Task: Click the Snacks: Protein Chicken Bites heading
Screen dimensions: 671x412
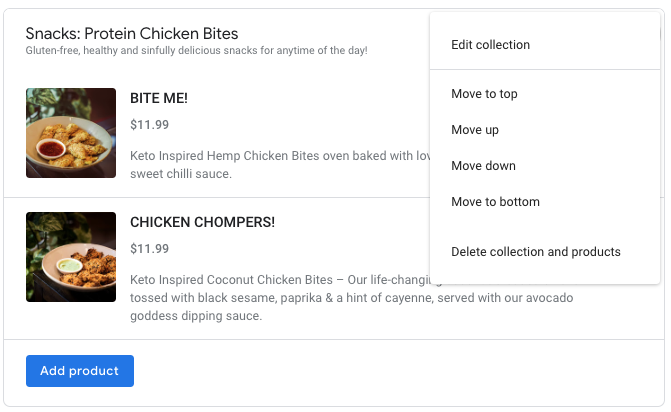Action: click(132, 34)
